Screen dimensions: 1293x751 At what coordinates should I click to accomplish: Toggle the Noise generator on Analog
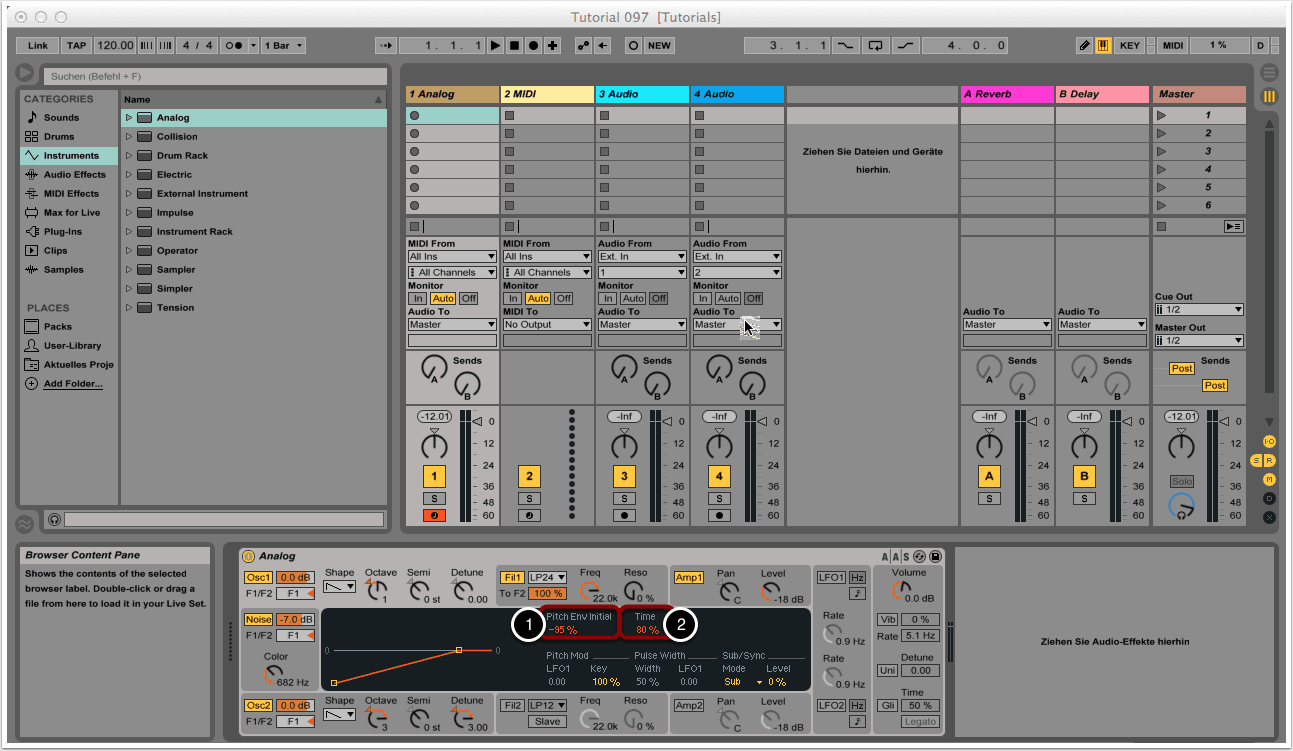point(257,620)
